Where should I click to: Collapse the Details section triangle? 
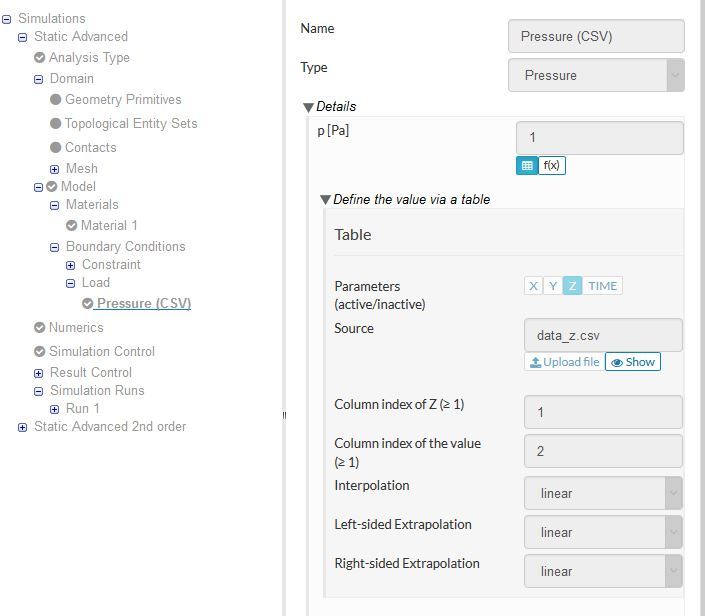309,107
